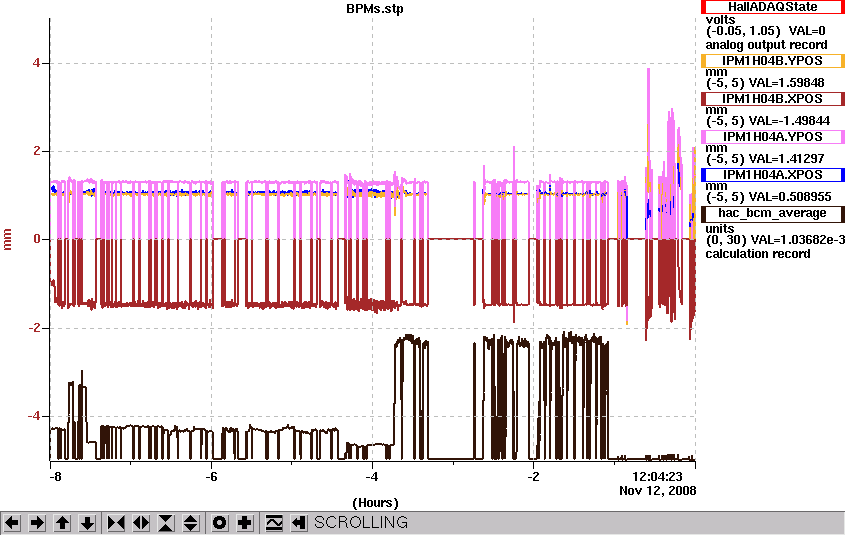Select the IPM1H04A.XPOS blue legend entry

772,175
